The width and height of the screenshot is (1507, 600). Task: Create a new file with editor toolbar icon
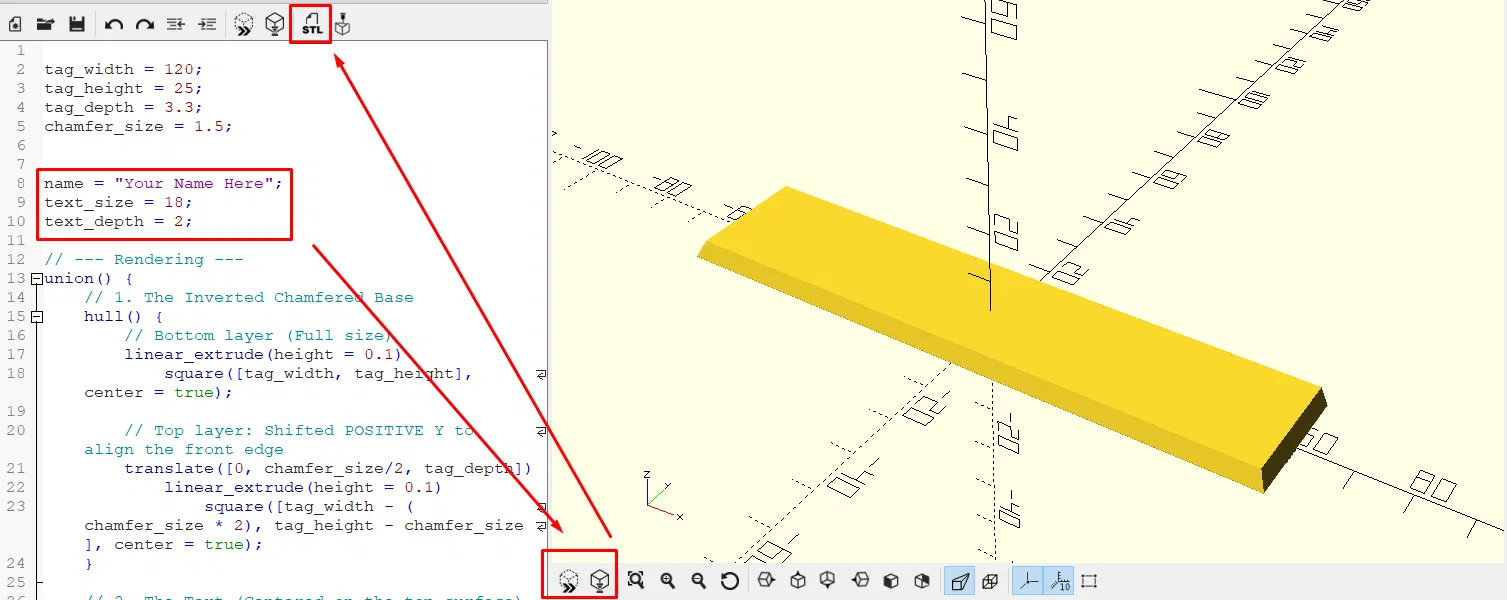click(x=15, y=24)
